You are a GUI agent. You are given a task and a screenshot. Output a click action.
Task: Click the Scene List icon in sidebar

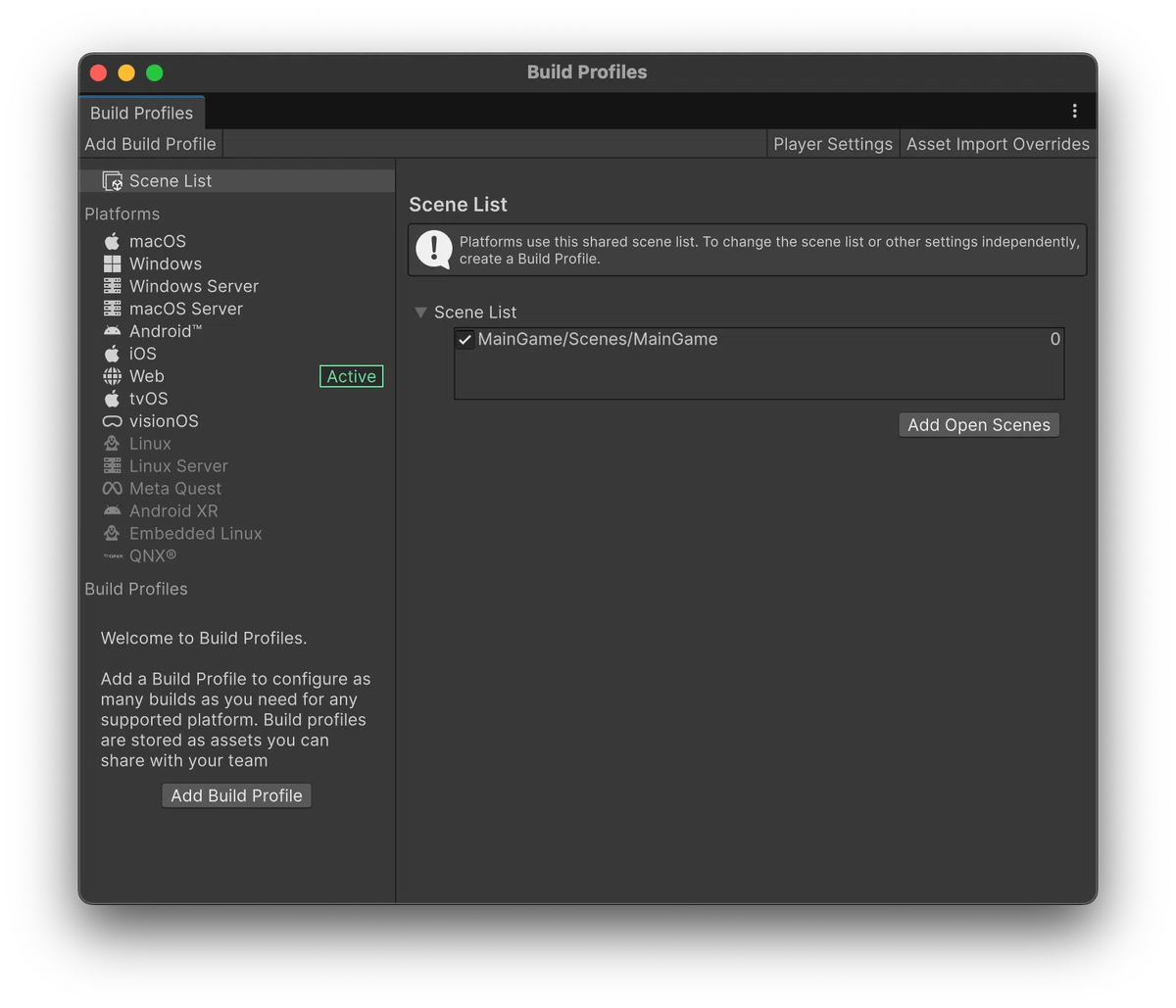[x=113, y=181]
